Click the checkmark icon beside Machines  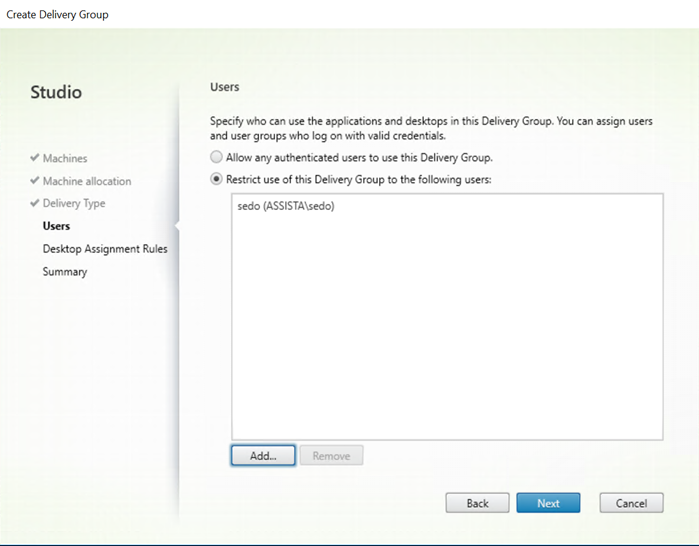tap(34, 158)
